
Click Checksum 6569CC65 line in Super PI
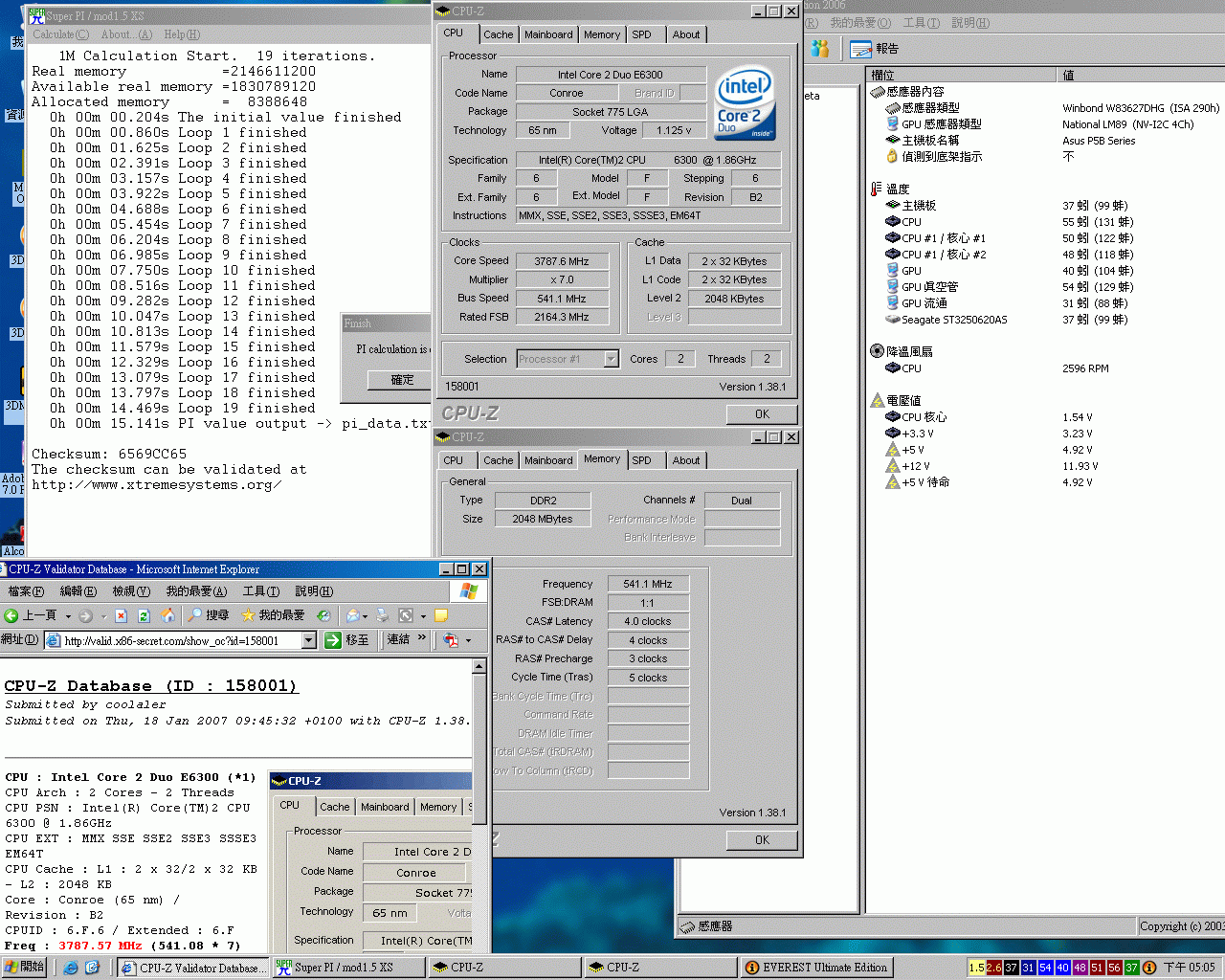[109, 455]
